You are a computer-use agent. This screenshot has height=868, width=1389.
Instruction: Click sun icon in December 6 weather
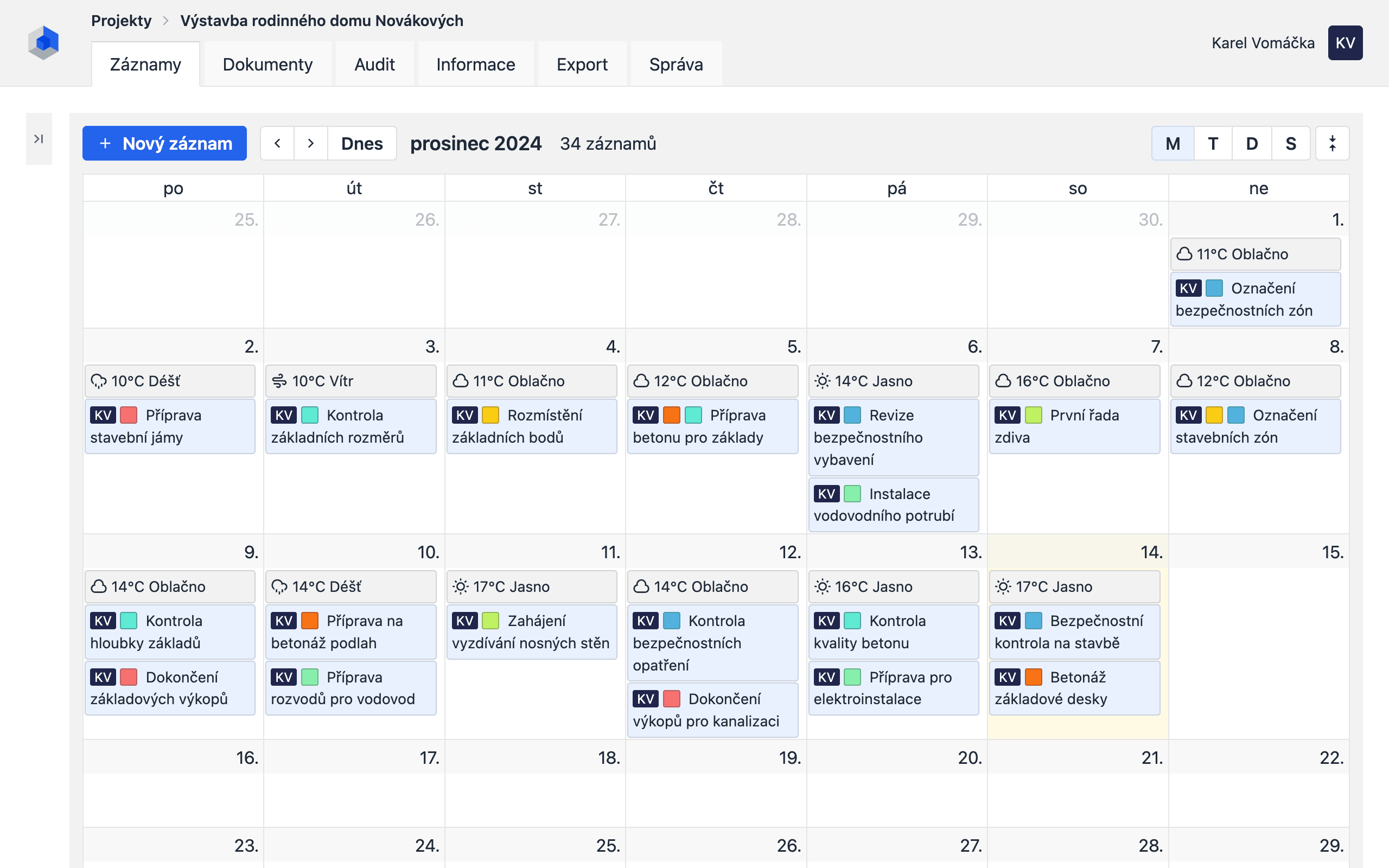(823, 381)
